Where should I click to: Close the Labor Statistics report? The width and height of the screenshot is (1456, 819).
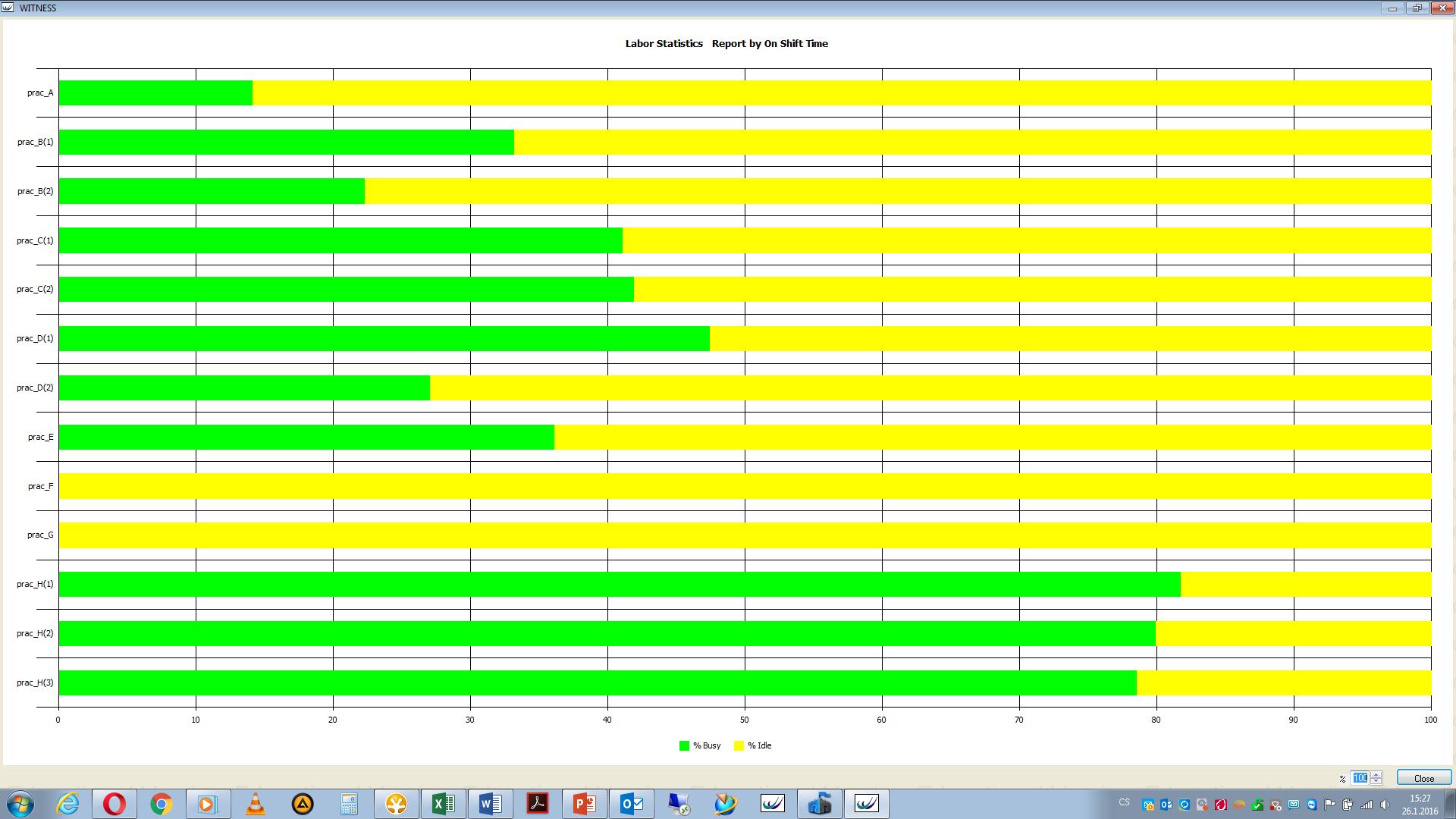pos(1424,777)
